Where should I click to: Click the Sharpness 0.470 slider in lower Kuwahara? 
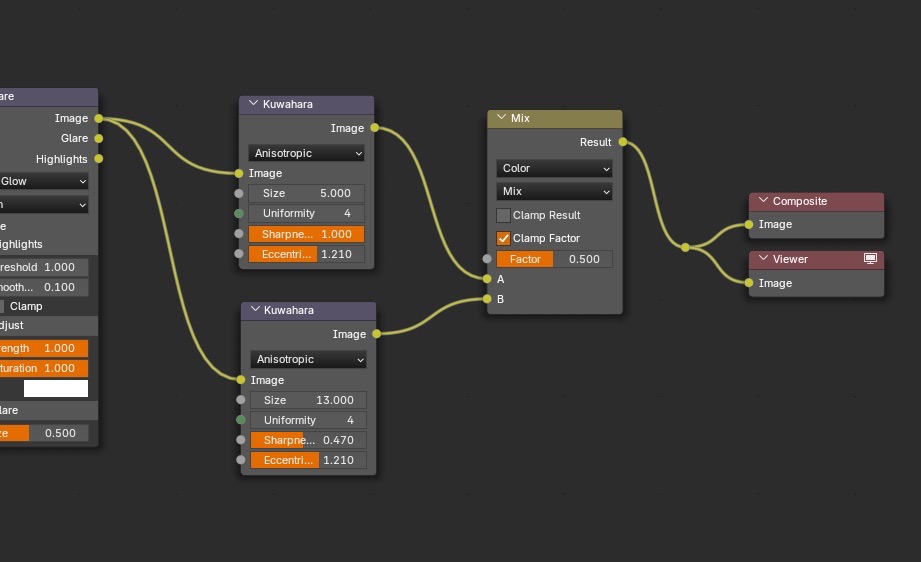[x=308, y=440]
